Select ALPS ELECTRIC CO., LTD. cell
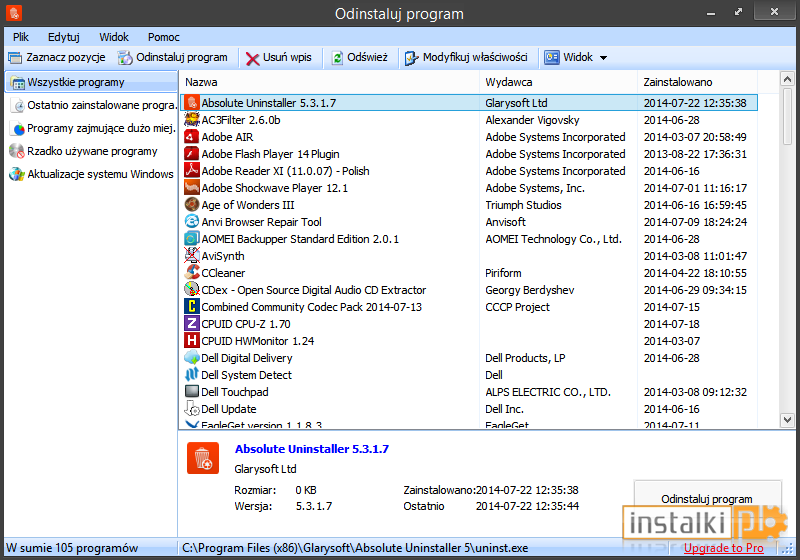Image resolution: width=800 pixels, height=560 pixels. [548, 392]
